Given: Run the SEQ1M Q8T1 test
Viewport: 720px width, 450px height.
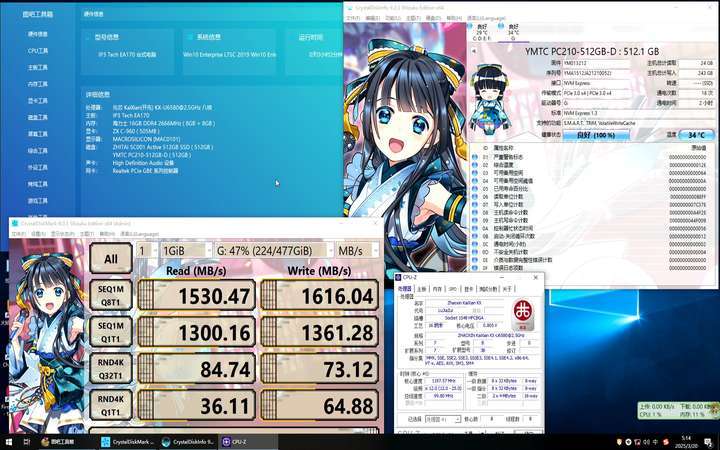Looking at the screenshot, I should pos(111,295).
